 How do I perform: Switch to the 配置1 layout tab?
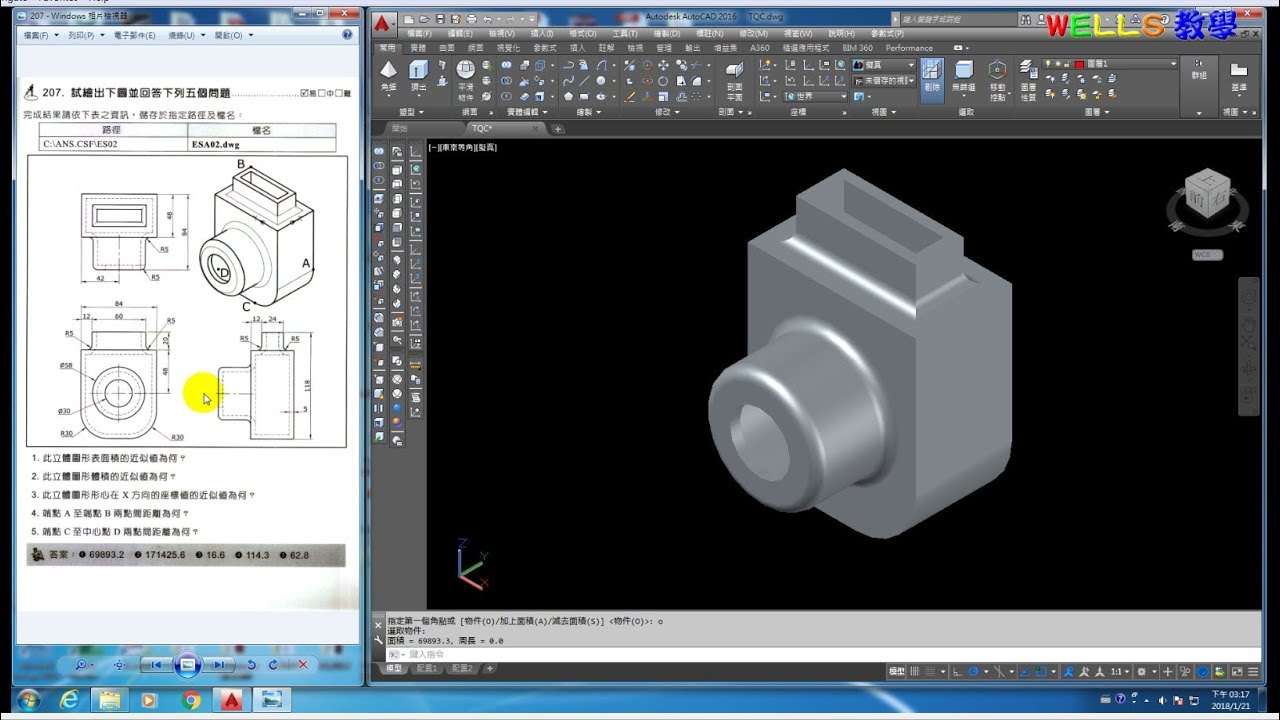pos(427,668)
